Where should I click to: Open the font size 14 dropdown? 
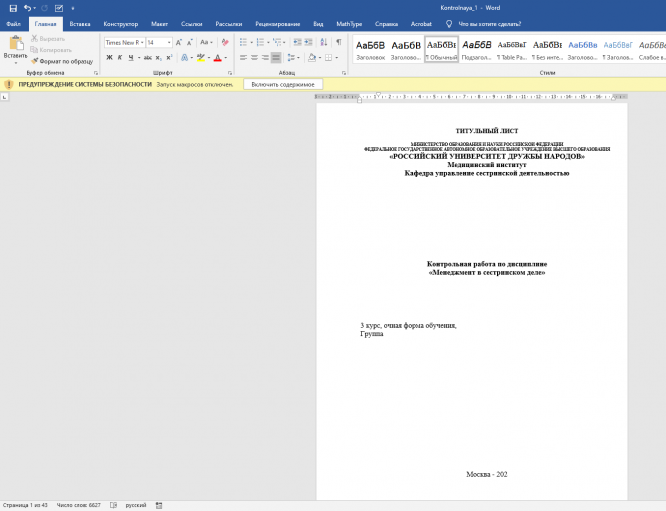(169, 42)
